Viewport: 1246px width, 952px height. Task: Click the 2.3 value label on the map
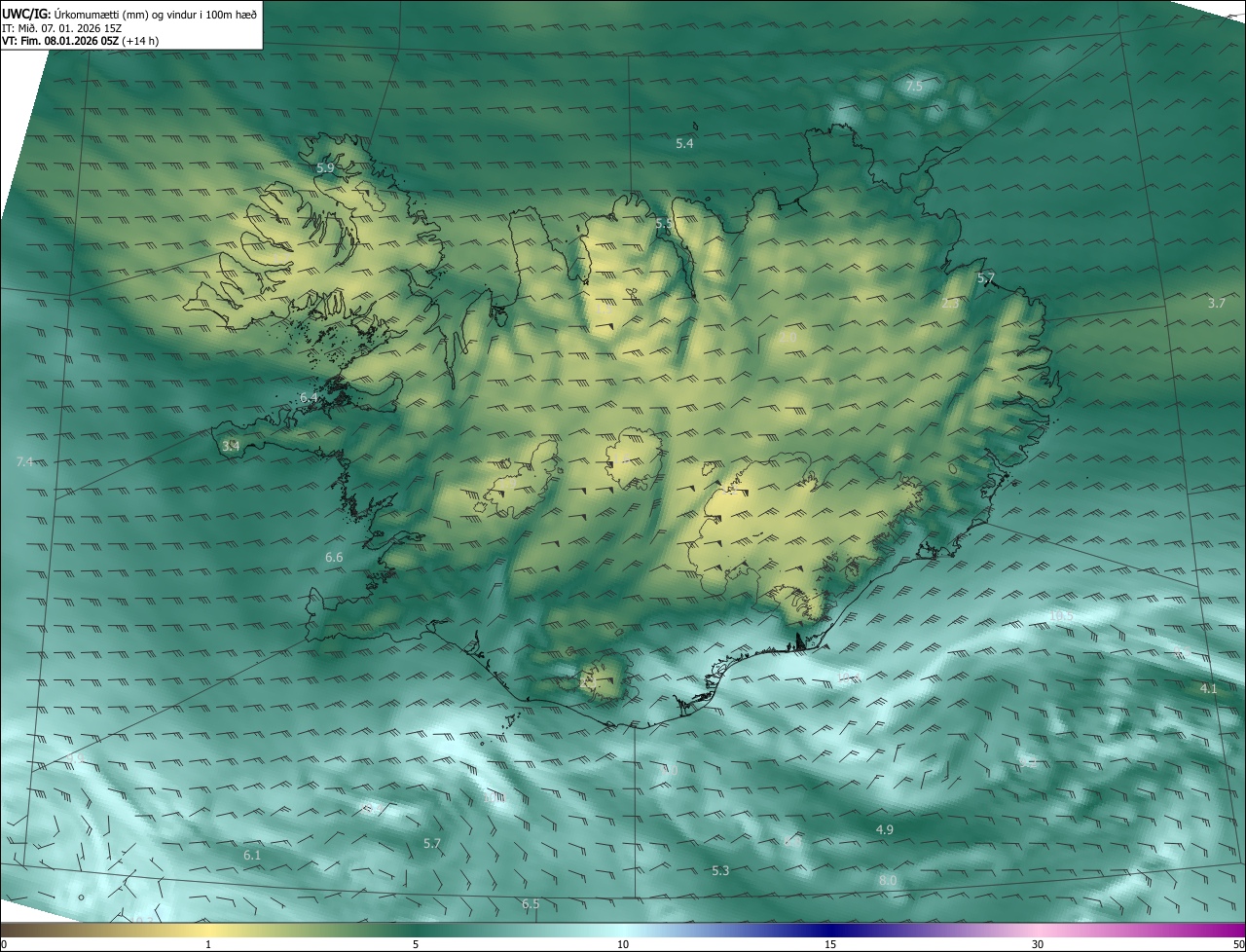coord(950,304)
